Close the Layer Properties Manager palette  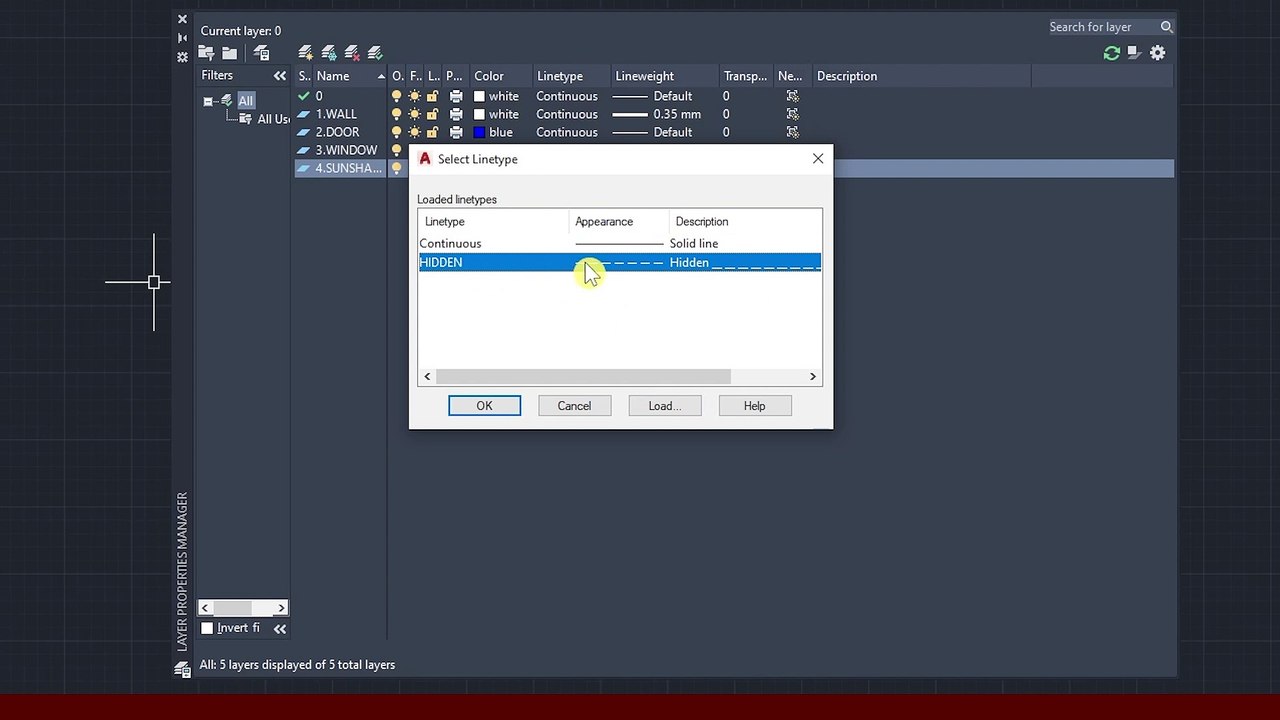coord(182,19)
